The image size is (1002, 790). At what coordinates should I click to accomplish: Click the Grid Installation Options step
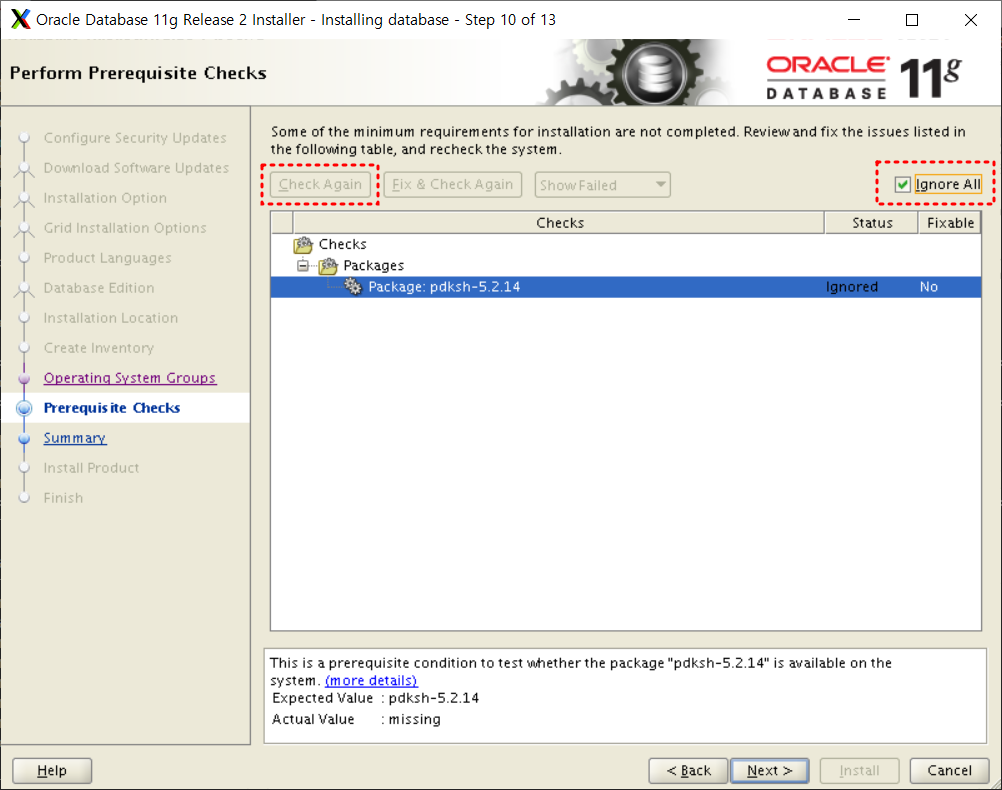pos(125,228)
